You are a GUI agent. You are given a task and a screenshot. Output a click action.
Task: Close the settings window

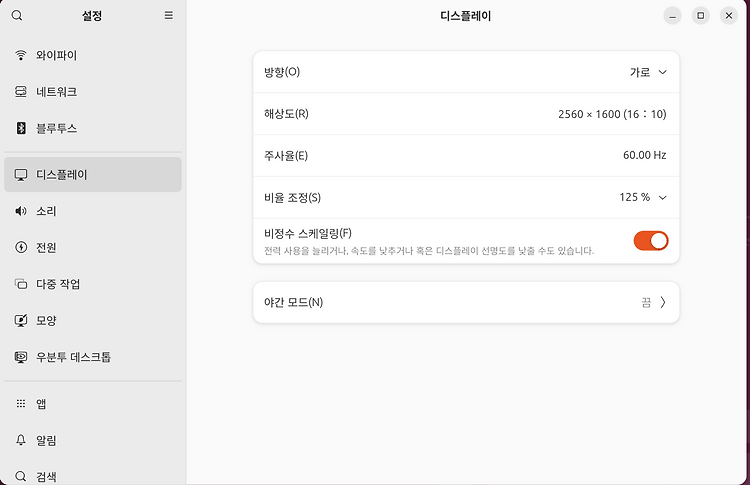(x=728, y=16)
